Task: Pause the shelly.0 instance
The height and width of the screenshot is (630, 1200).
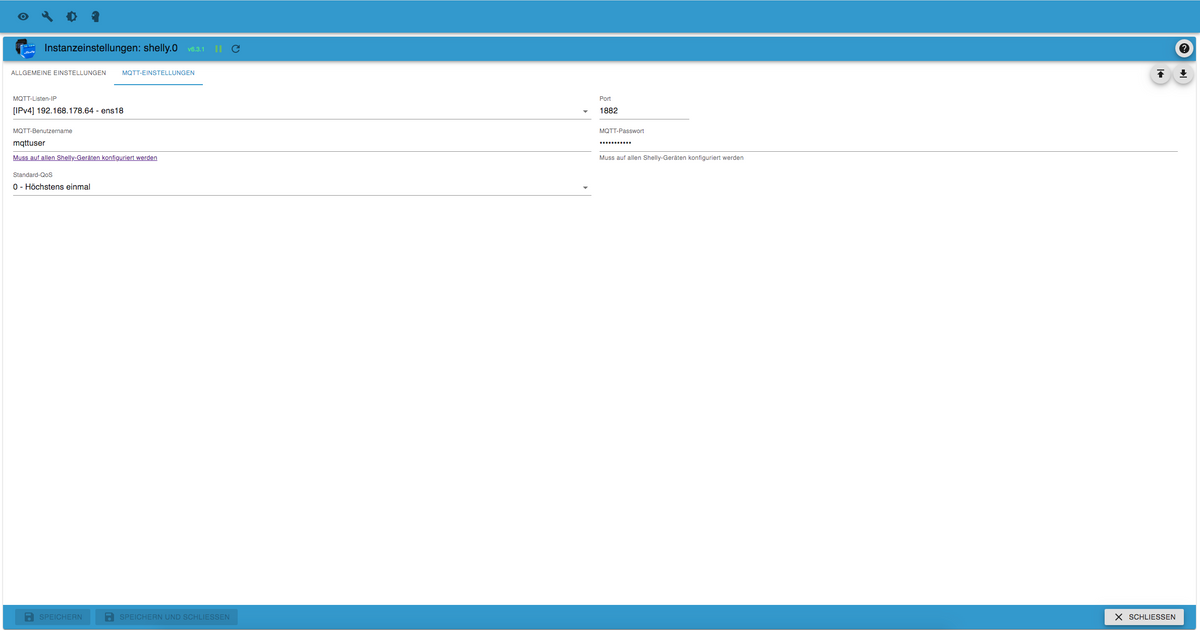Action: [x=218, y=49]
